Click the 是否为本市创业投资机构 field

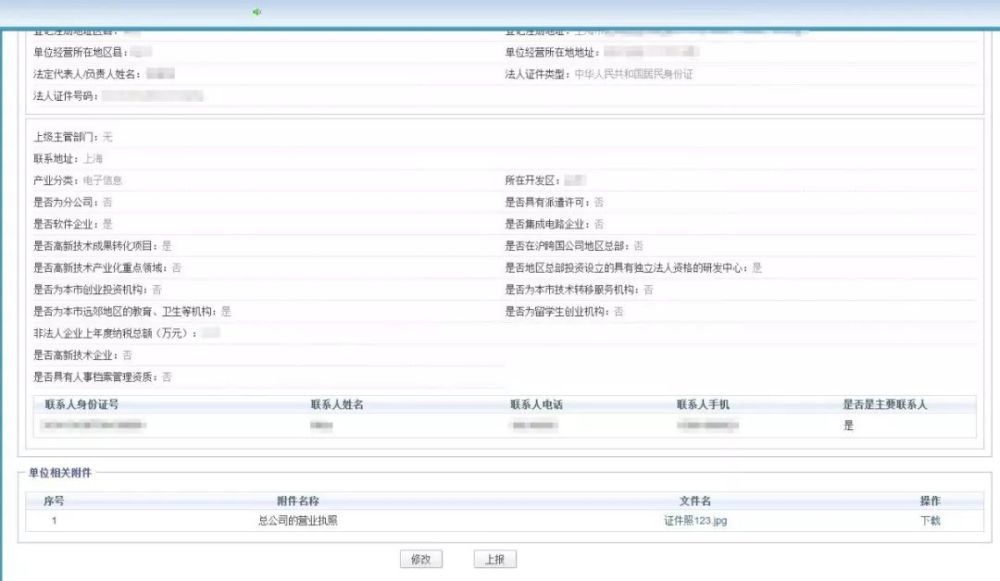[x=97, y=290]
